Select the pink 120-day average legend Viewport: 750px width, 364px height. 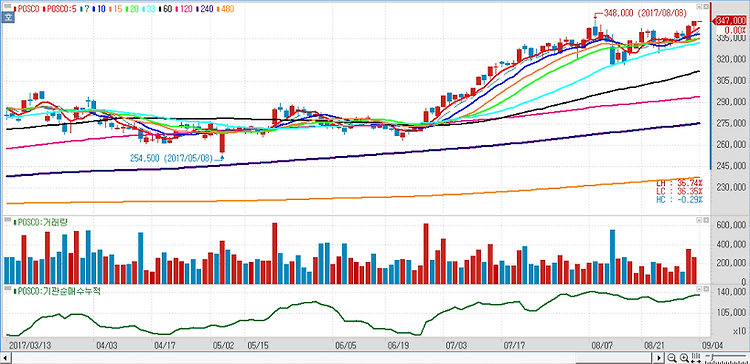coord(184,9)
